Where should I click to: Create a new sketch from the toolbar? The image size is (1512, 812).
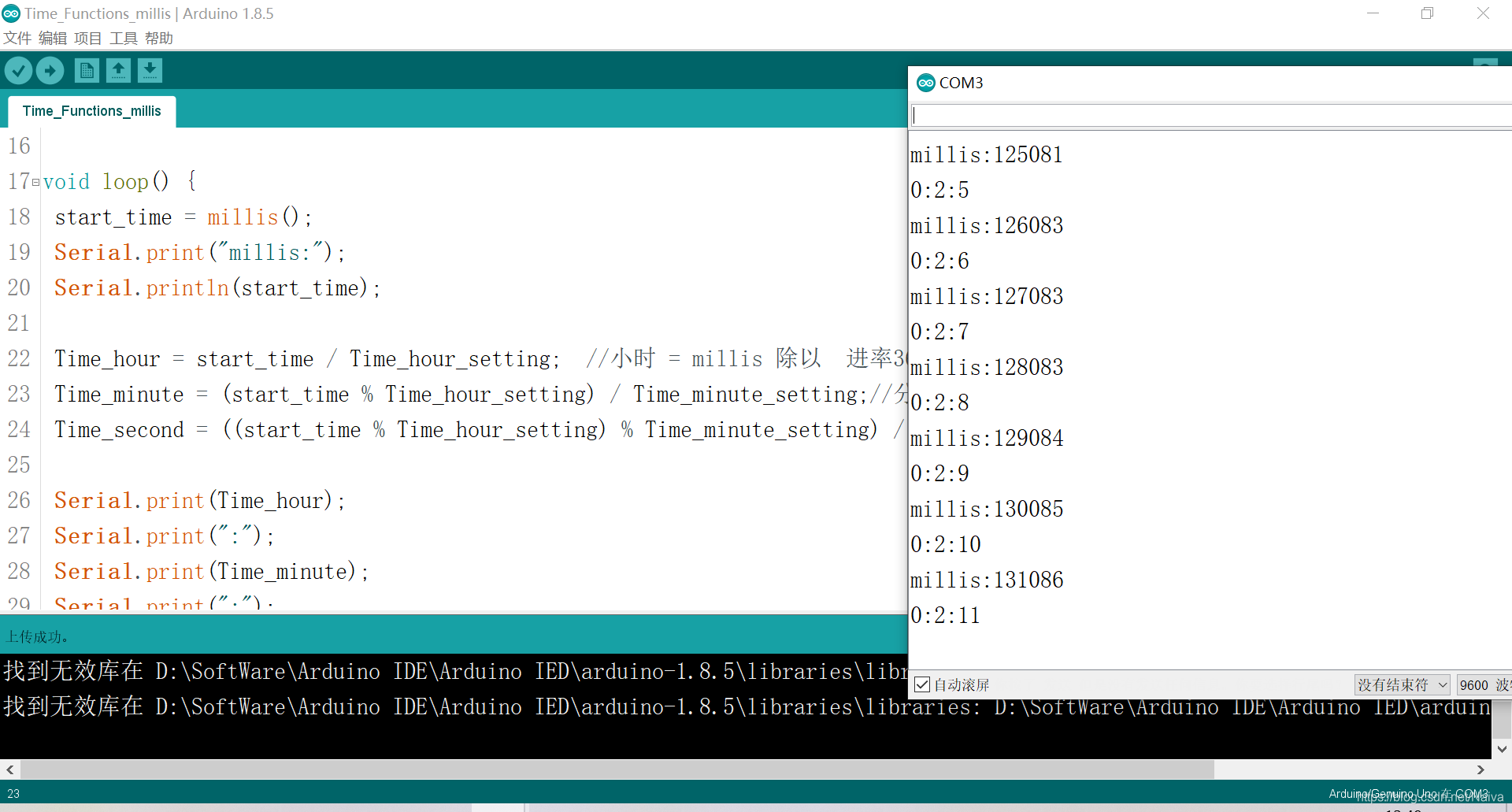[87, 70]
